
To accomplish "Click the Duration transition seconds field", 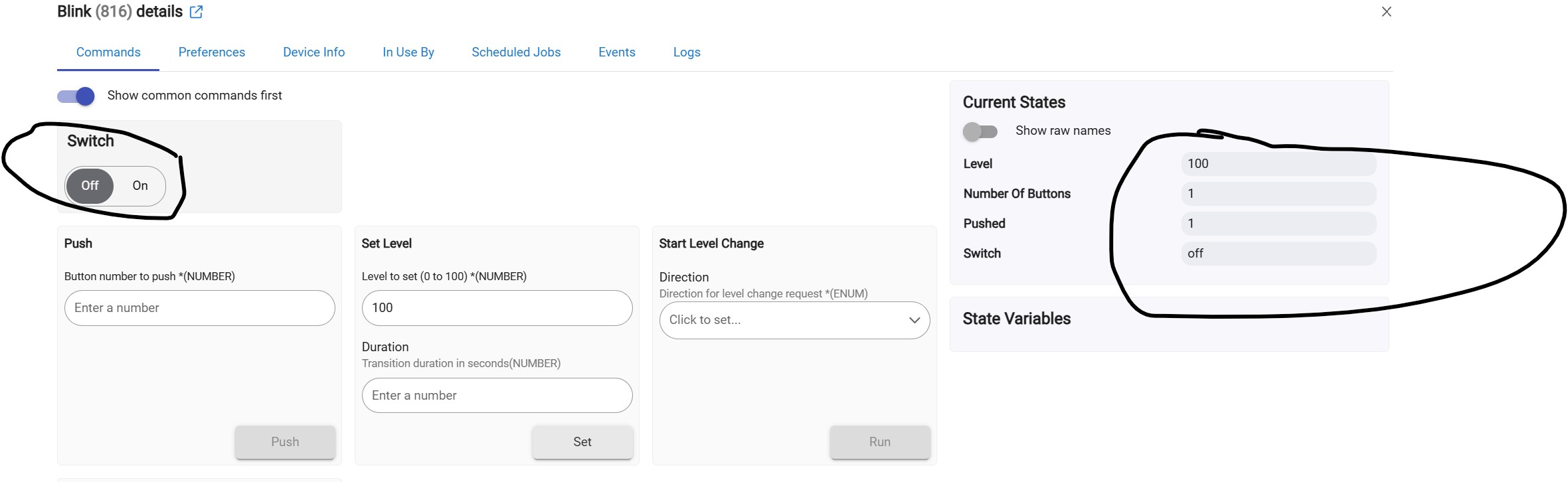I will click(x=497, y=396).
